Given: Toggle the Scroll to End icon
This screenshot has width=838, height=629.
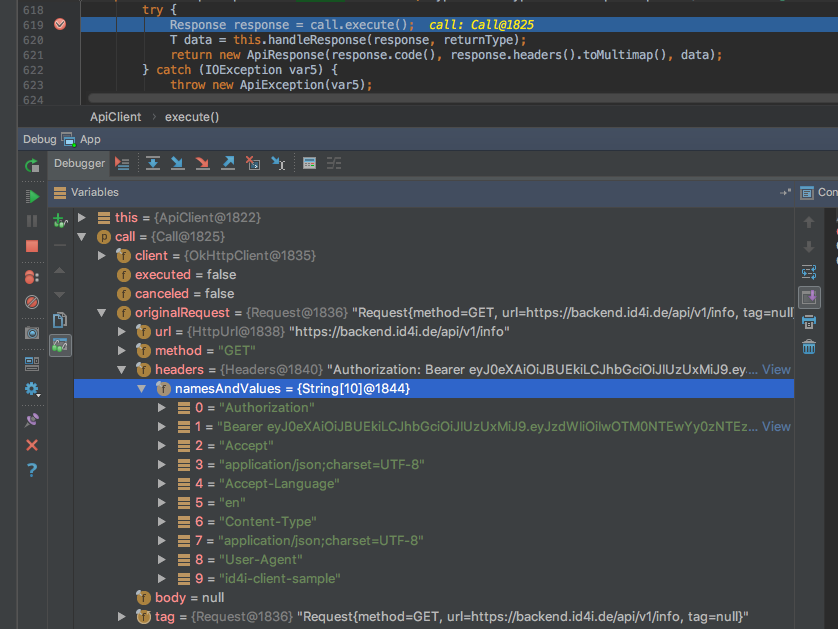Looking at the screenshot, I should pos(809,297).
